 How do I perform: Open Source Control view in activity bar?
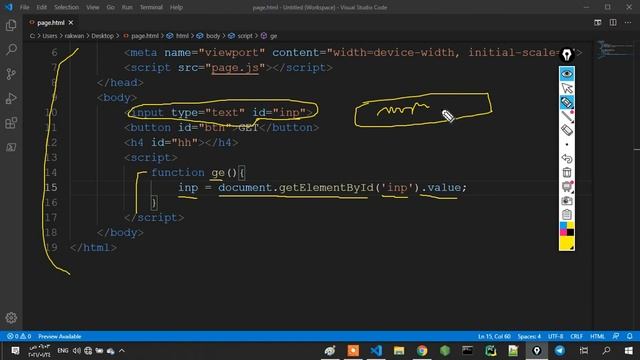click(x=11, y=74)
